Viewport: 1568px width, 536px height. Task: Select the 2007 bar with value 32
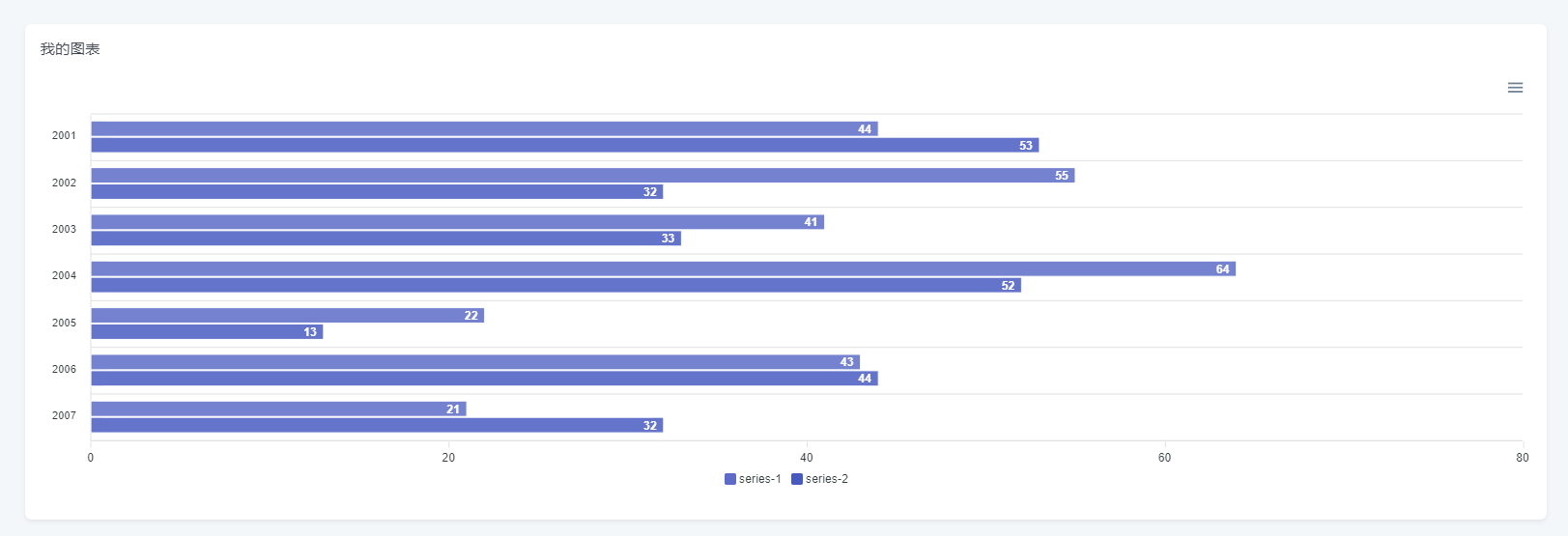[x=377, y=426]
